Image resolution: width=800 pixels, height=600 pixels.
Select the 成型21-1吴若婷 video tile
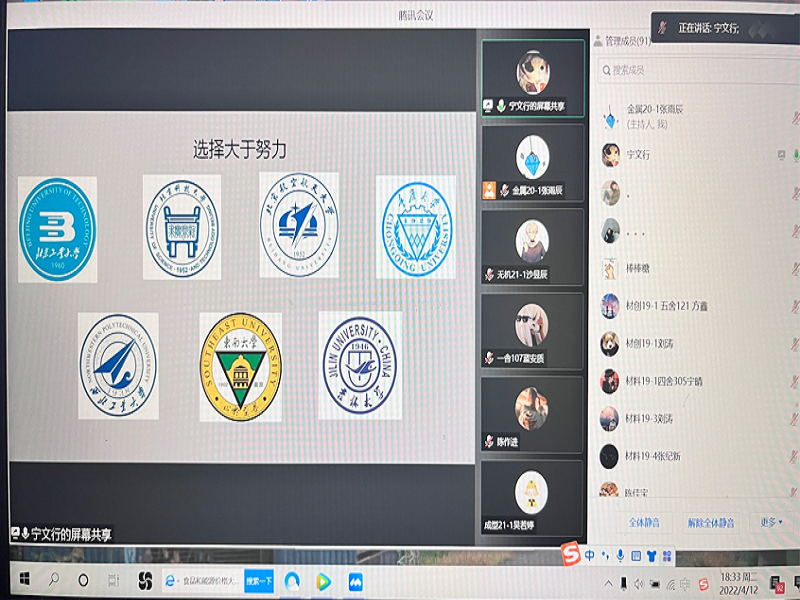coord(533,498)
